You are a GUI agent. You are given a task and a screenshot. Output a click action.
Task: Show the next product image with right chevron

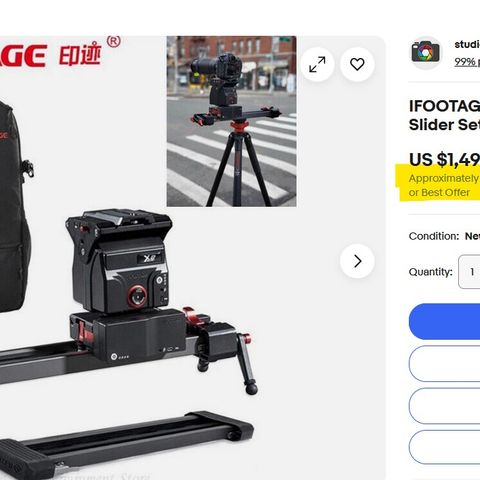pyautogui.click(x=357, y=261)
